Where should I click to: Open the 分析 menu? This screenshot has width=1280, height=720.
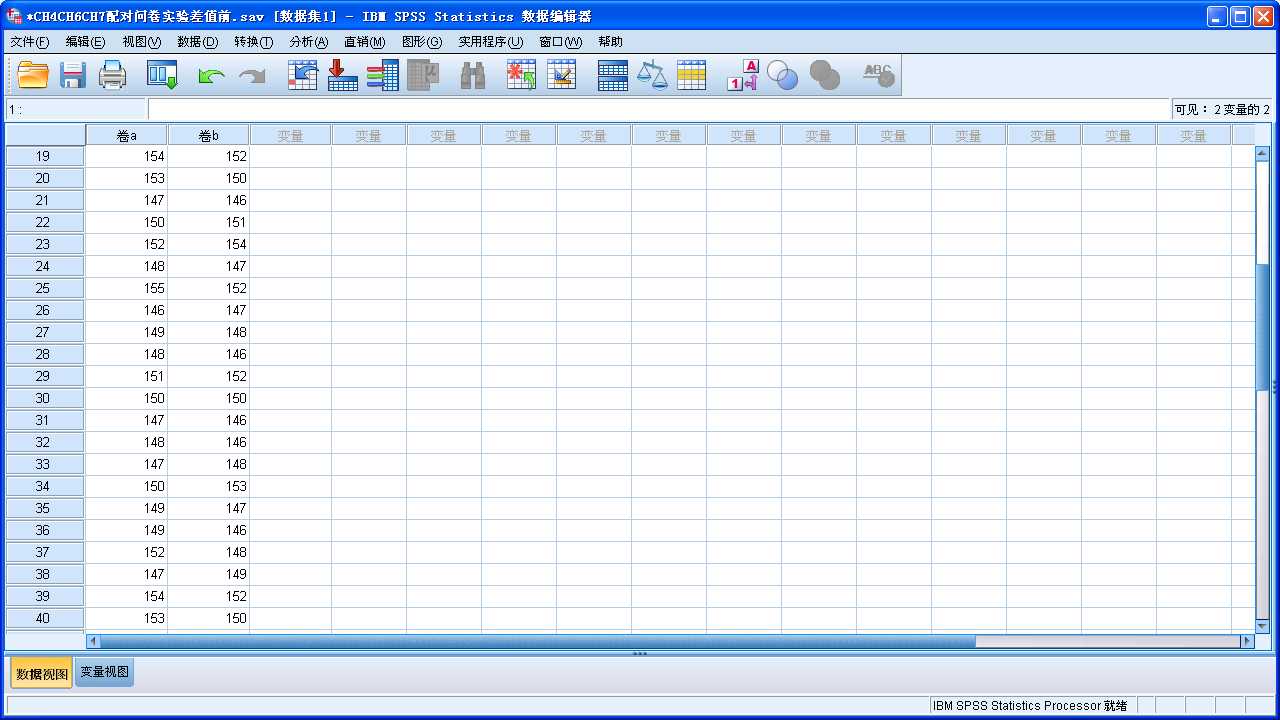308,42
